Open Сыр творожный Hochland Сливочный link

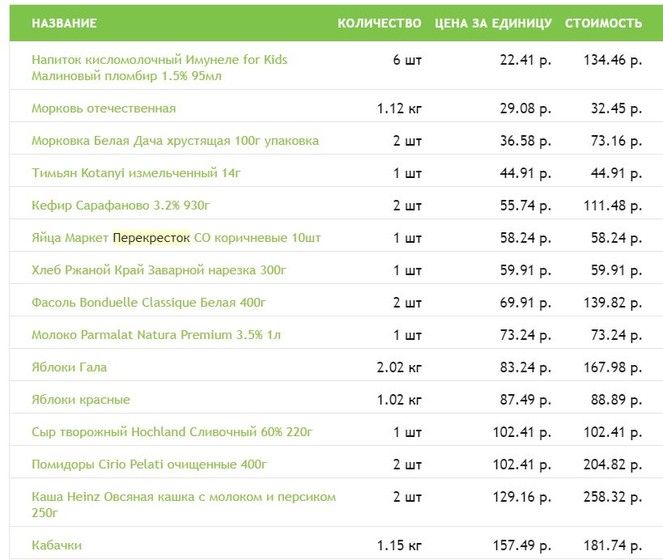pyautogui.click(x=172, y=432)
